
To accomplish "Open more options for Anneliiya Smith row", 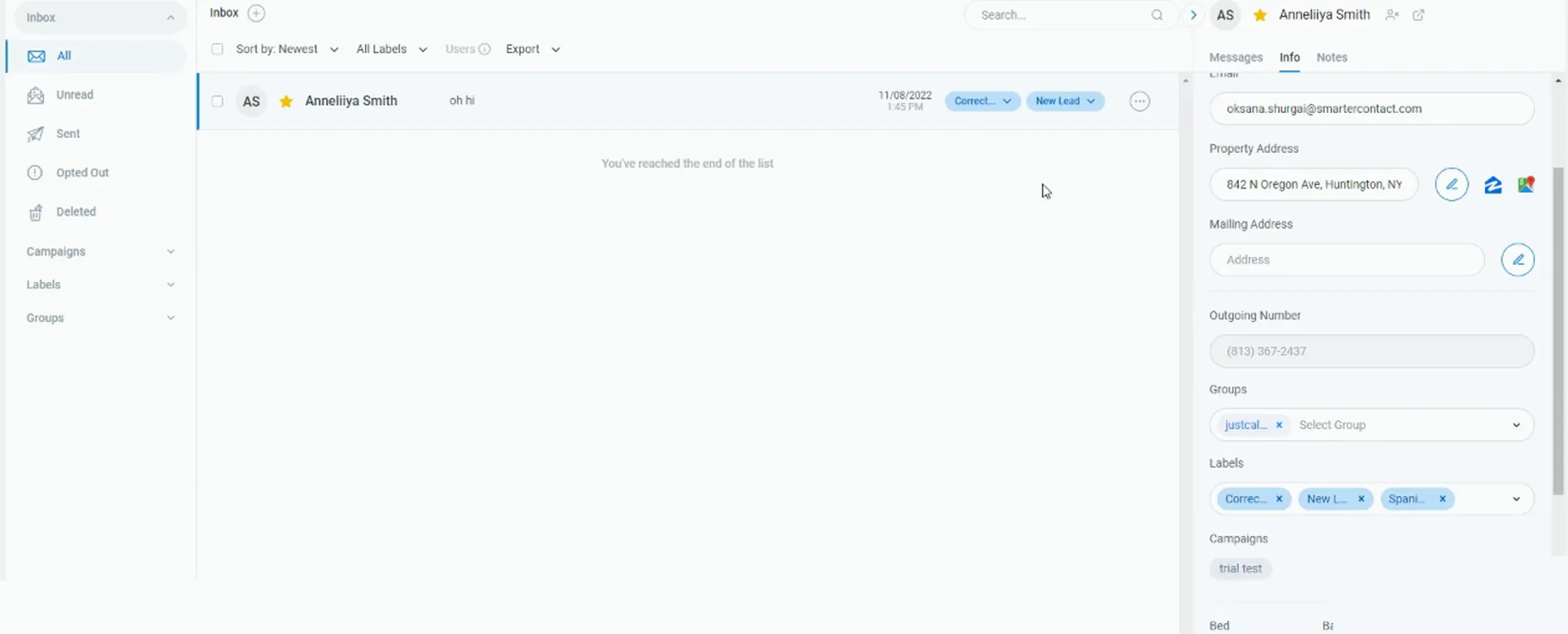I will tap(1140, 101).
